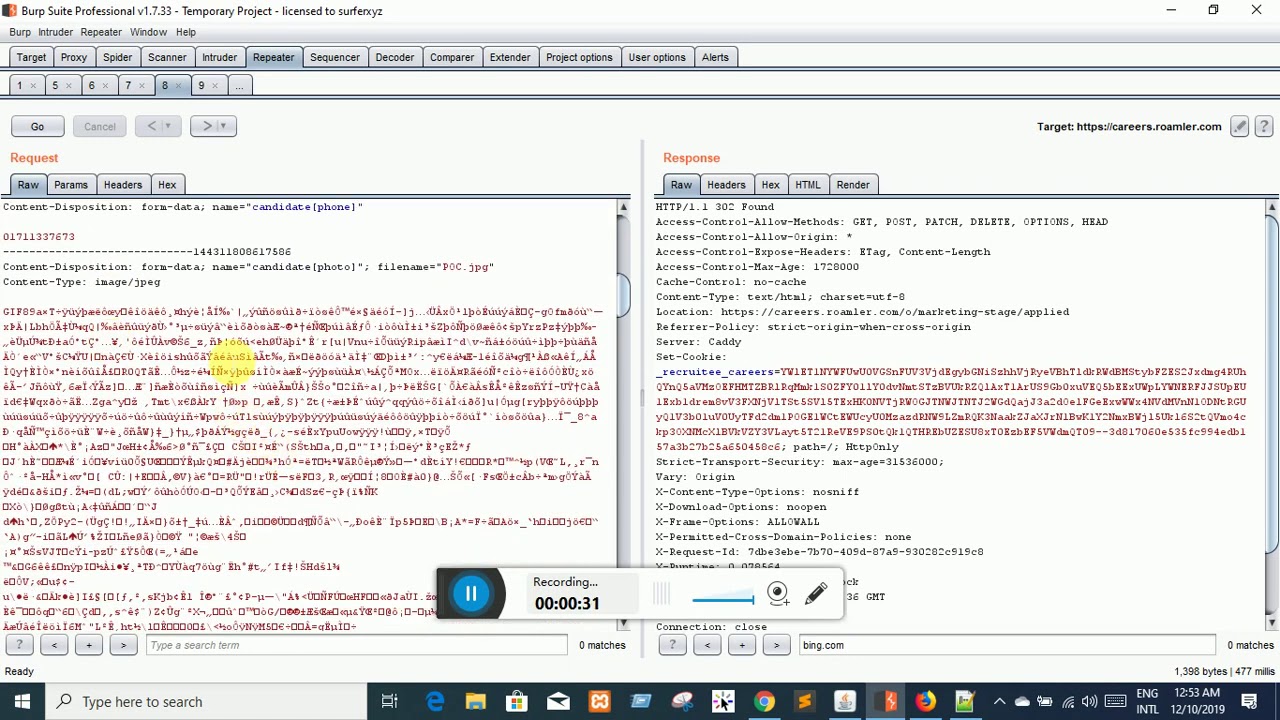The height and width of the screenshot is (720, 1280).
Task: Open Microsoft Edge from taskbar
Action: 435,702
